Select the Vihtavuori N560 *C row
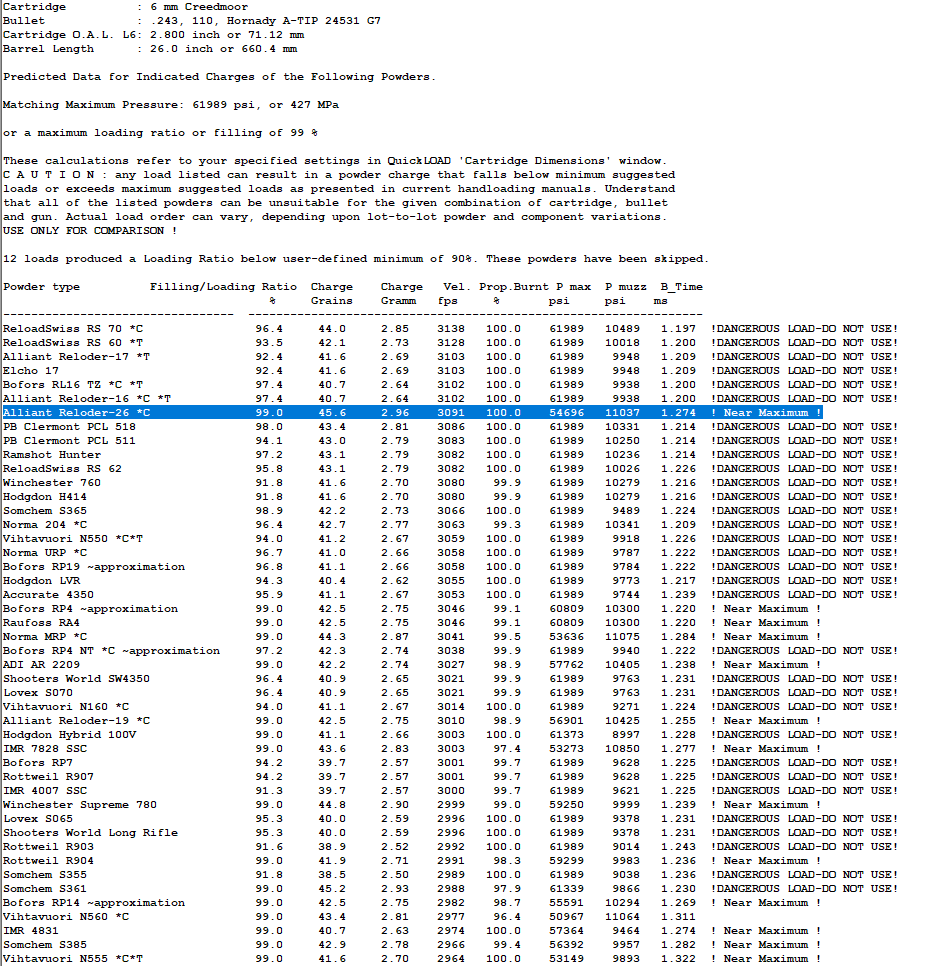The width and height of the screenshot is (935, 966). pos(349,917)
